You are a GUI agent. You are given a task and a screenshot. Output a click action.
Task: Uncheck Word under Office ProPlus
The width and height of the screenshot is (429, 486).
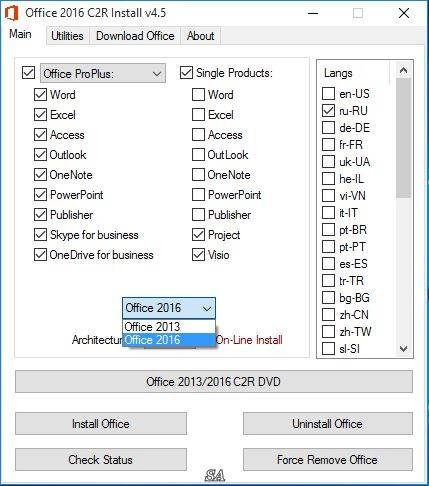[x=40, y=95]
